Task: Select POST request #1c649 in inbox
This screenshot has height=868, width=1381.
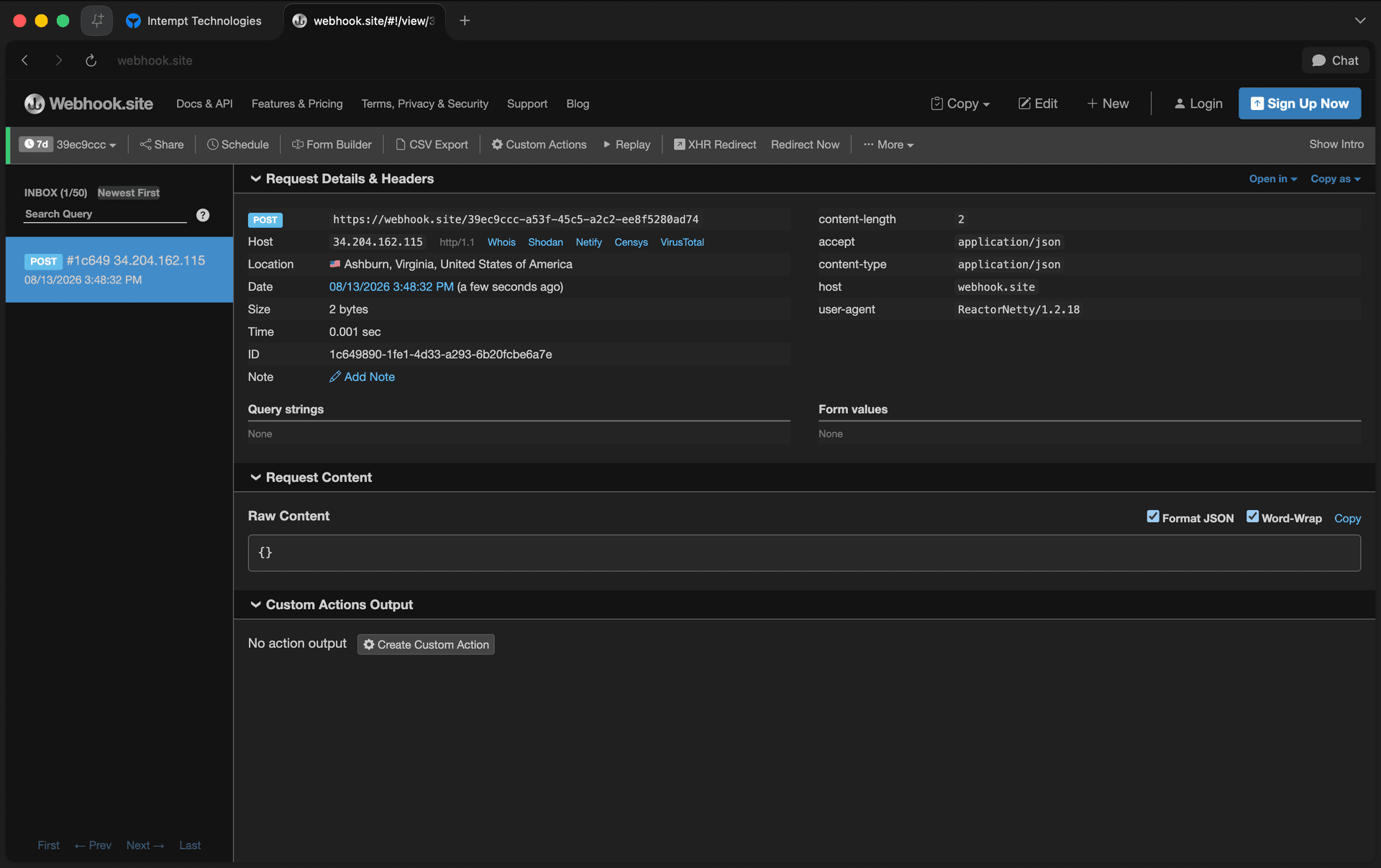Action: (119, 270)
